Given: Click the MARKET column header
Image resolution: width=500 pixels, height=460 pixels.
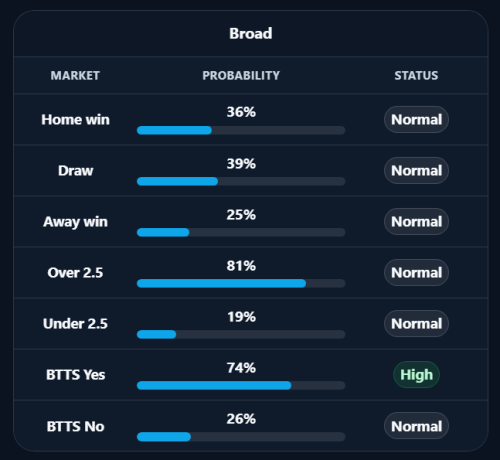Looking at the screenshot, I should 75,76.
